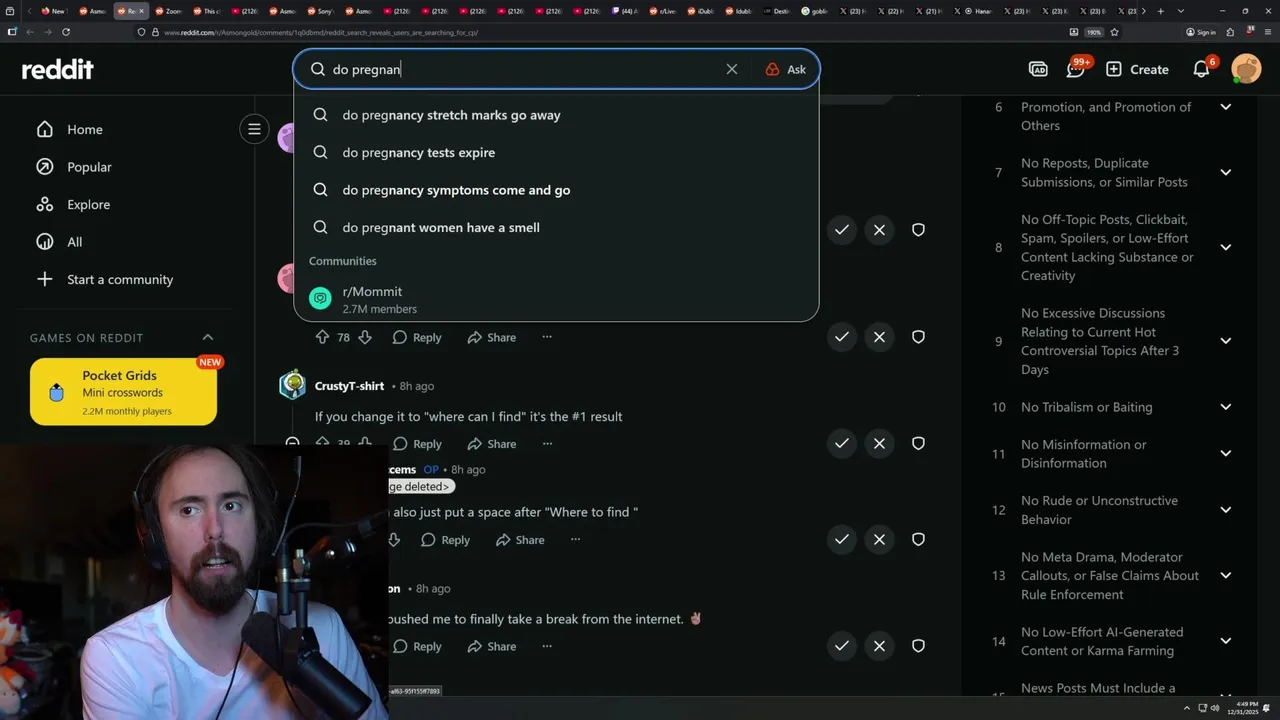1280x720 pixels.
Task: Click the hamburger sidebar collapse icon
Action: pyautogui.click(x=254, y=129)
